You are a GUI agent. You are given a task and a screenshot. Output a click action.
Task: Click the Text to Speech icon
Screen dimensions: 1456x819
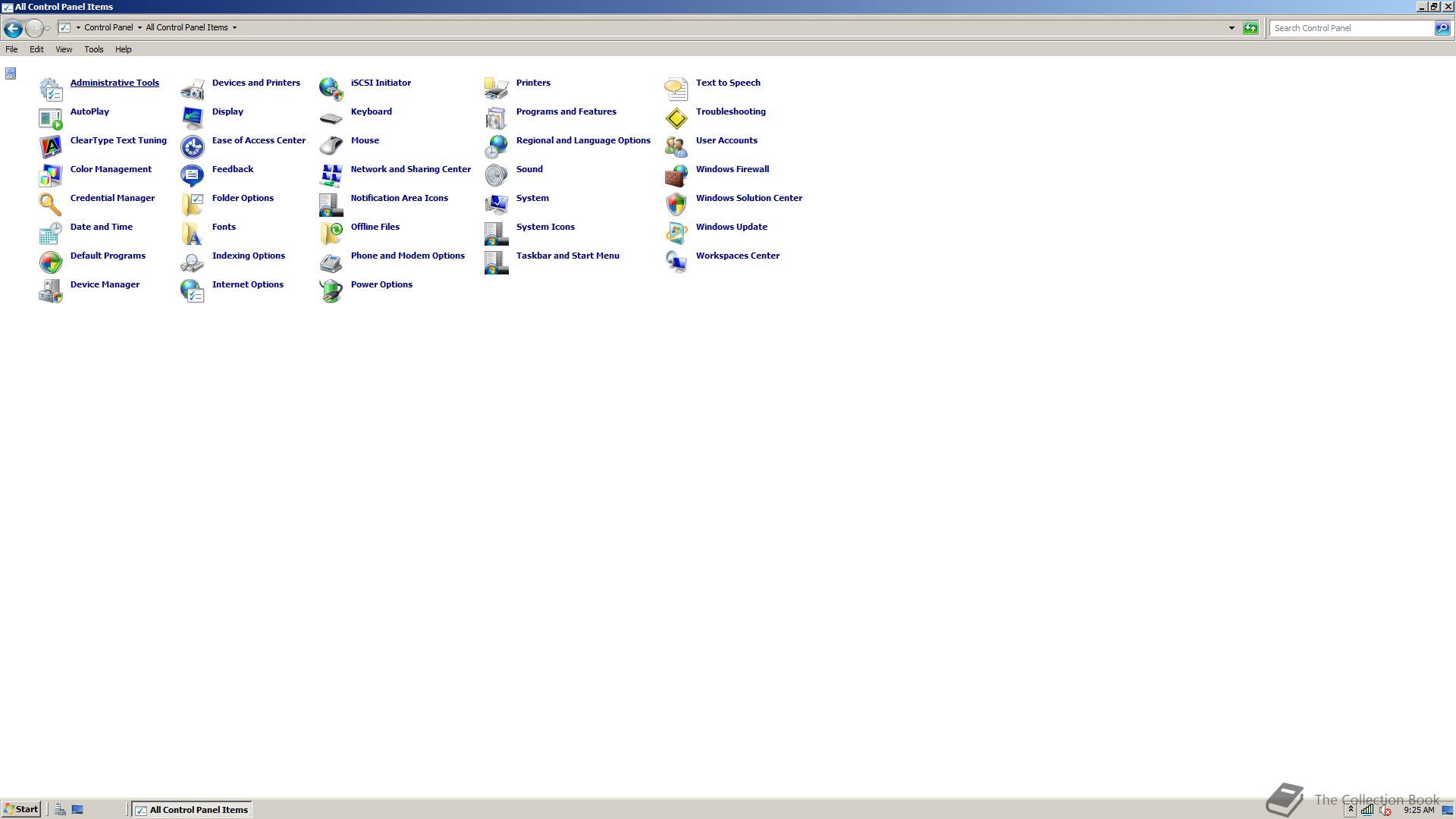coord(676,89)
